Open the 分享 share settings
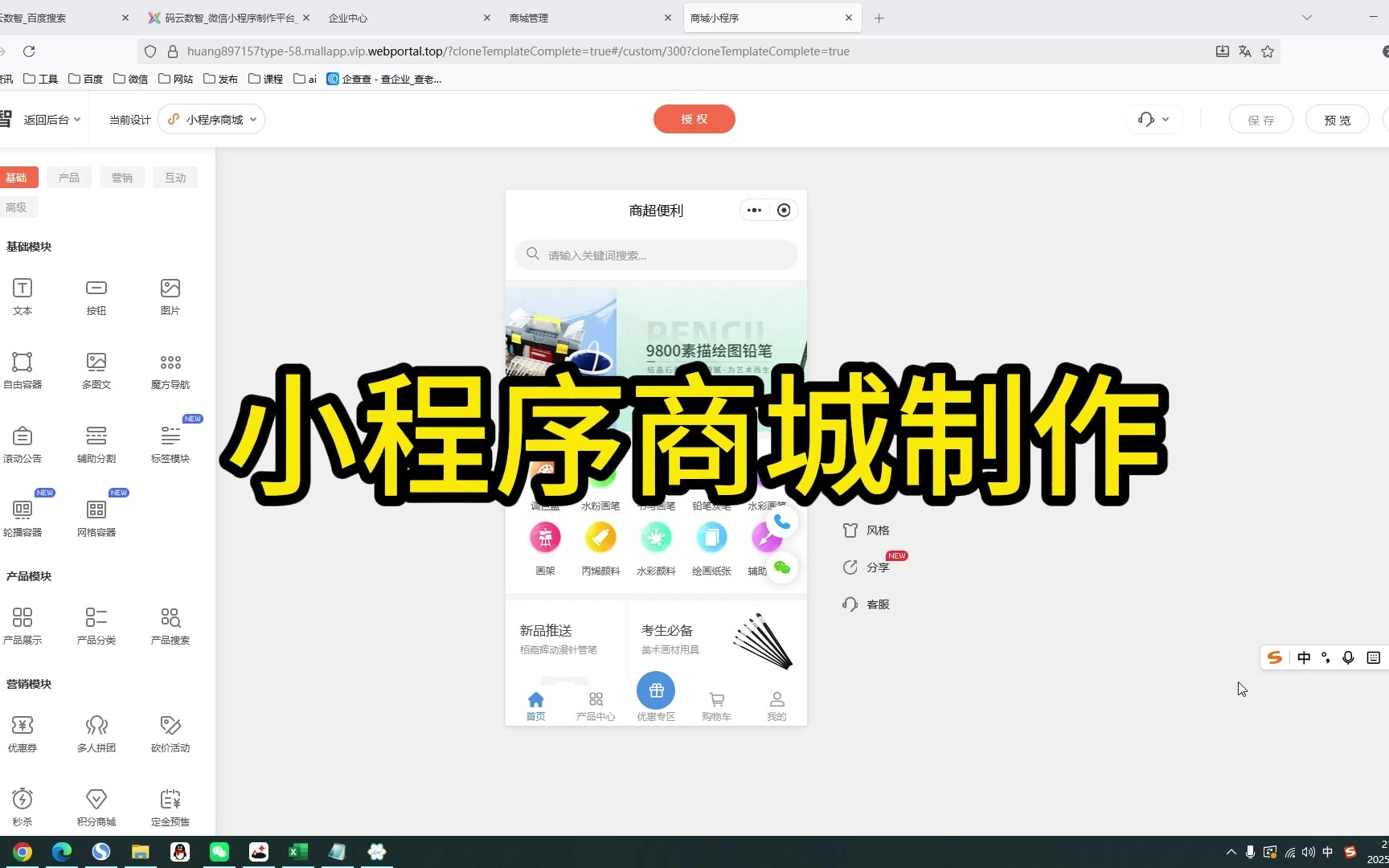The height and width of the screenshot is (868, 1389). [x=867, y=567]
